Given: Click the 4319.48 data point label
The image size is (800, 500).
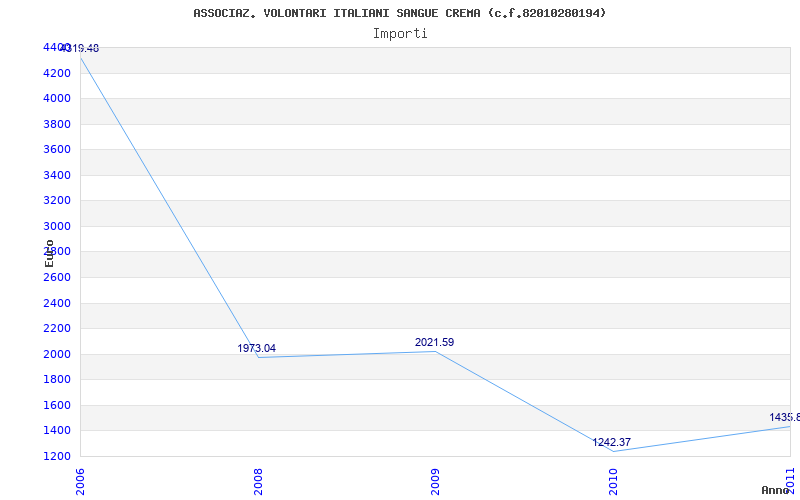Looking at the screenshot, I should click(x=80, y=48).
